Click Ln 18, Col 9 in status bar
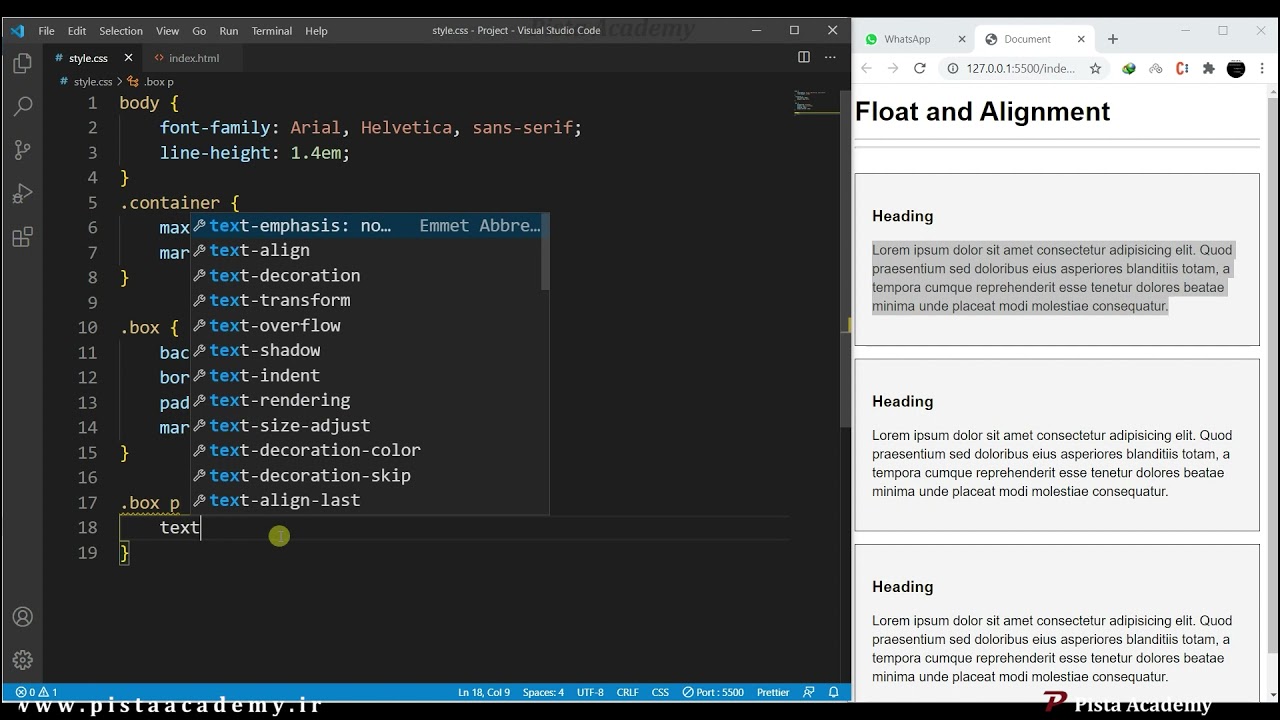Screen dimensions: 1280x720 [484, 692]
